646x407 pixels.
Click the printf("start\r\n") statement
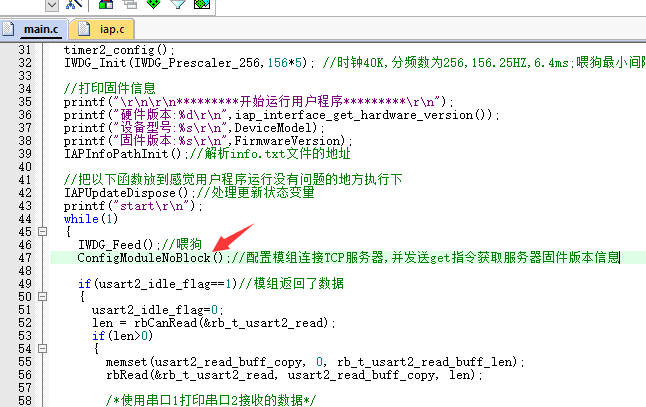(133, 206)
